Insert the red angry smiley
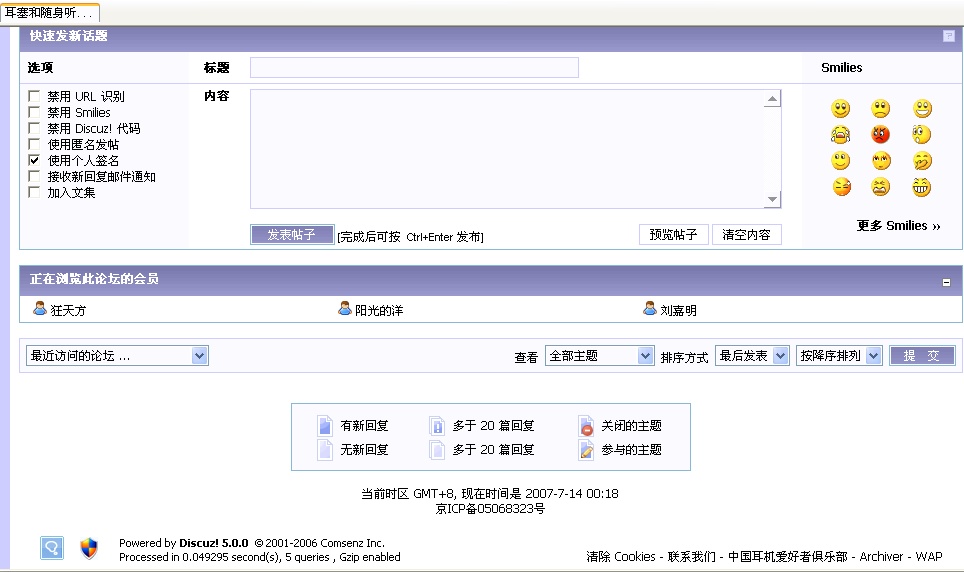964x572 pixels. coord(880,134)
